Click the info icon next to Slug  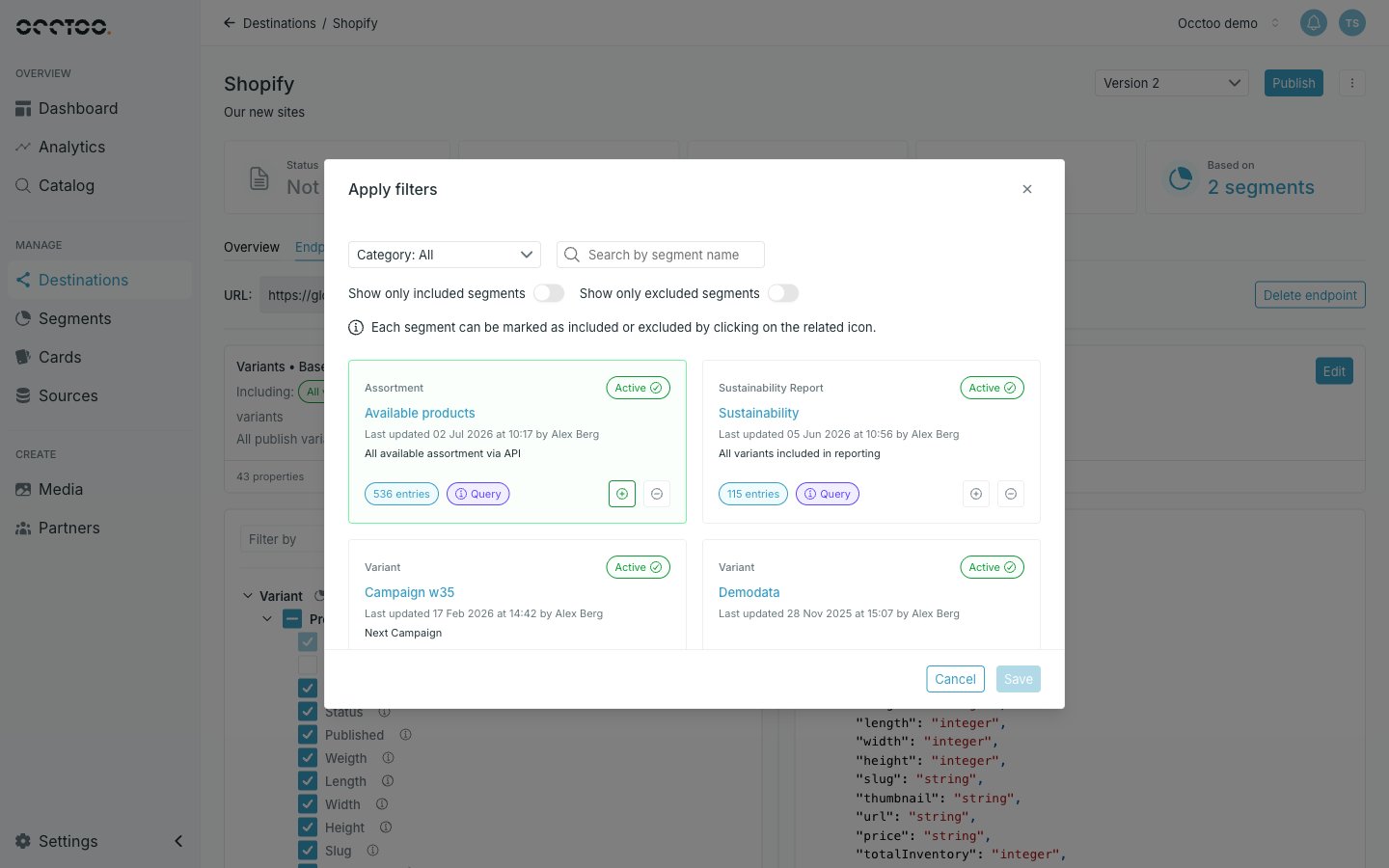[373, 851]
